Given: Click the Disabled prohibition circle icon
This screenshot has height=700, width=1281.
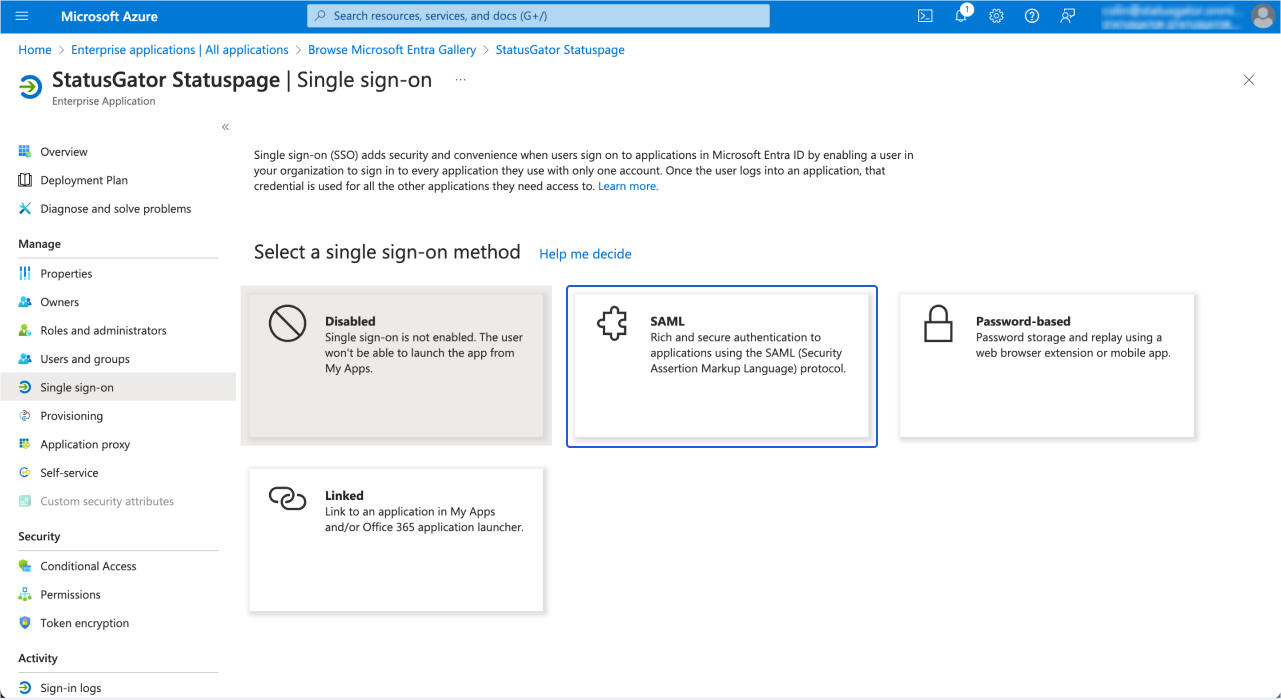Looking at the screenshot, I should [x=287, y=324].
